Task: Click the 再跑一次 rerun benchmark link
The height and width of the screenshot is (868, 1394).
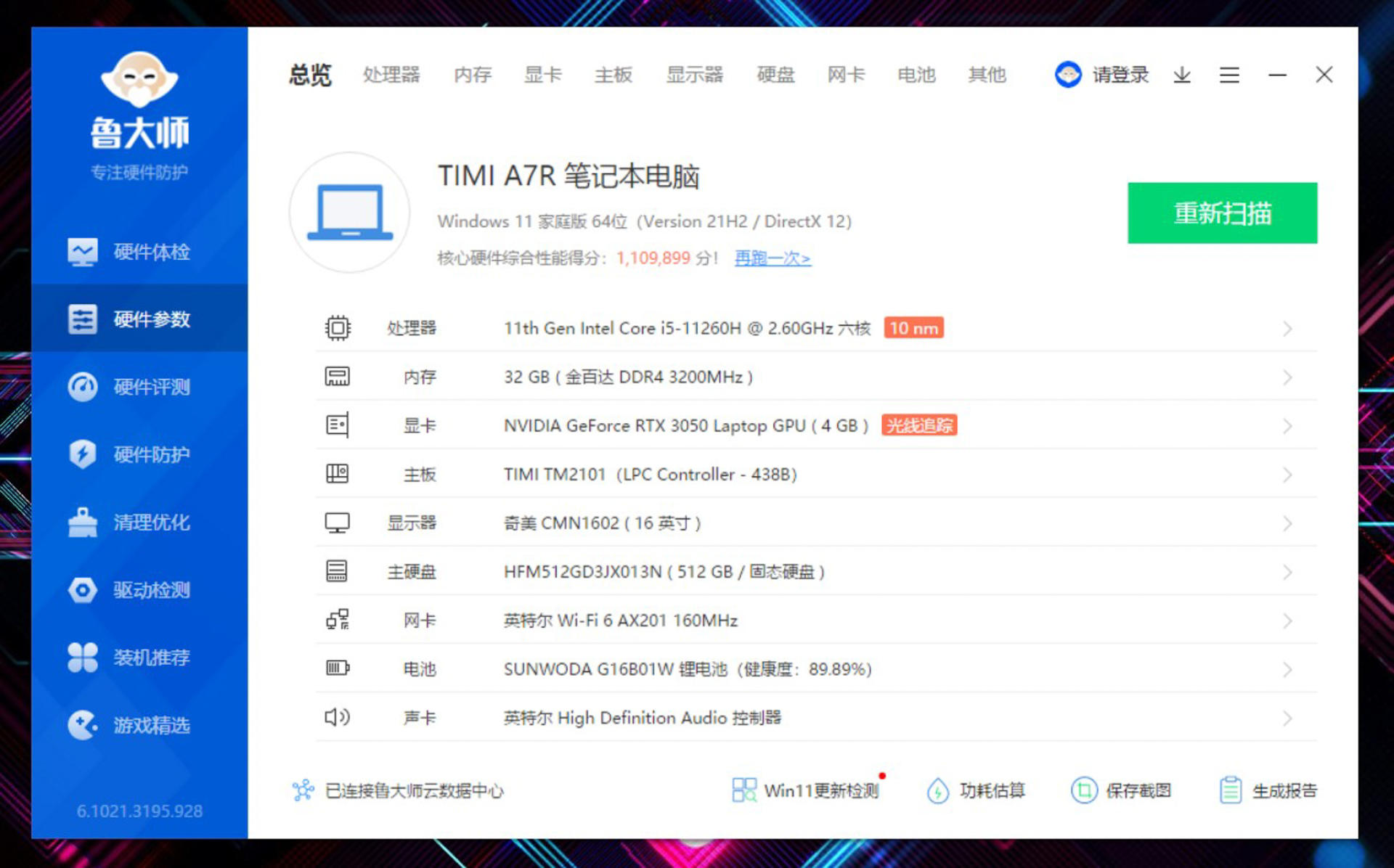Action: click(x=772, y=258)
